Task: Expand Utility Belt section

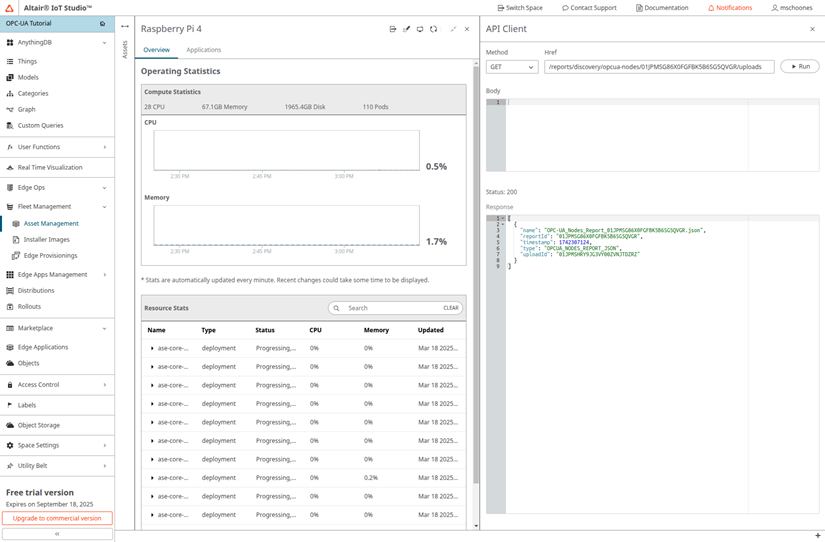Action: click(104, 466)
